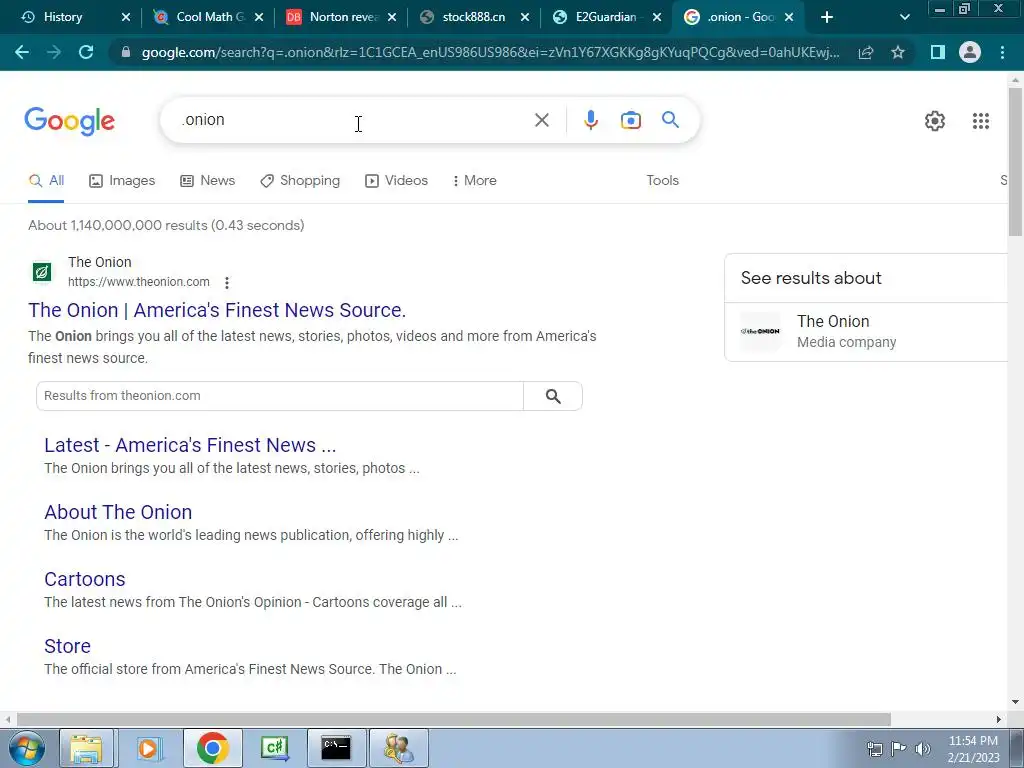Switch to the Cool Math browser tab
Viewport: 1024px width, 768px height.
(x=210, y=17)
